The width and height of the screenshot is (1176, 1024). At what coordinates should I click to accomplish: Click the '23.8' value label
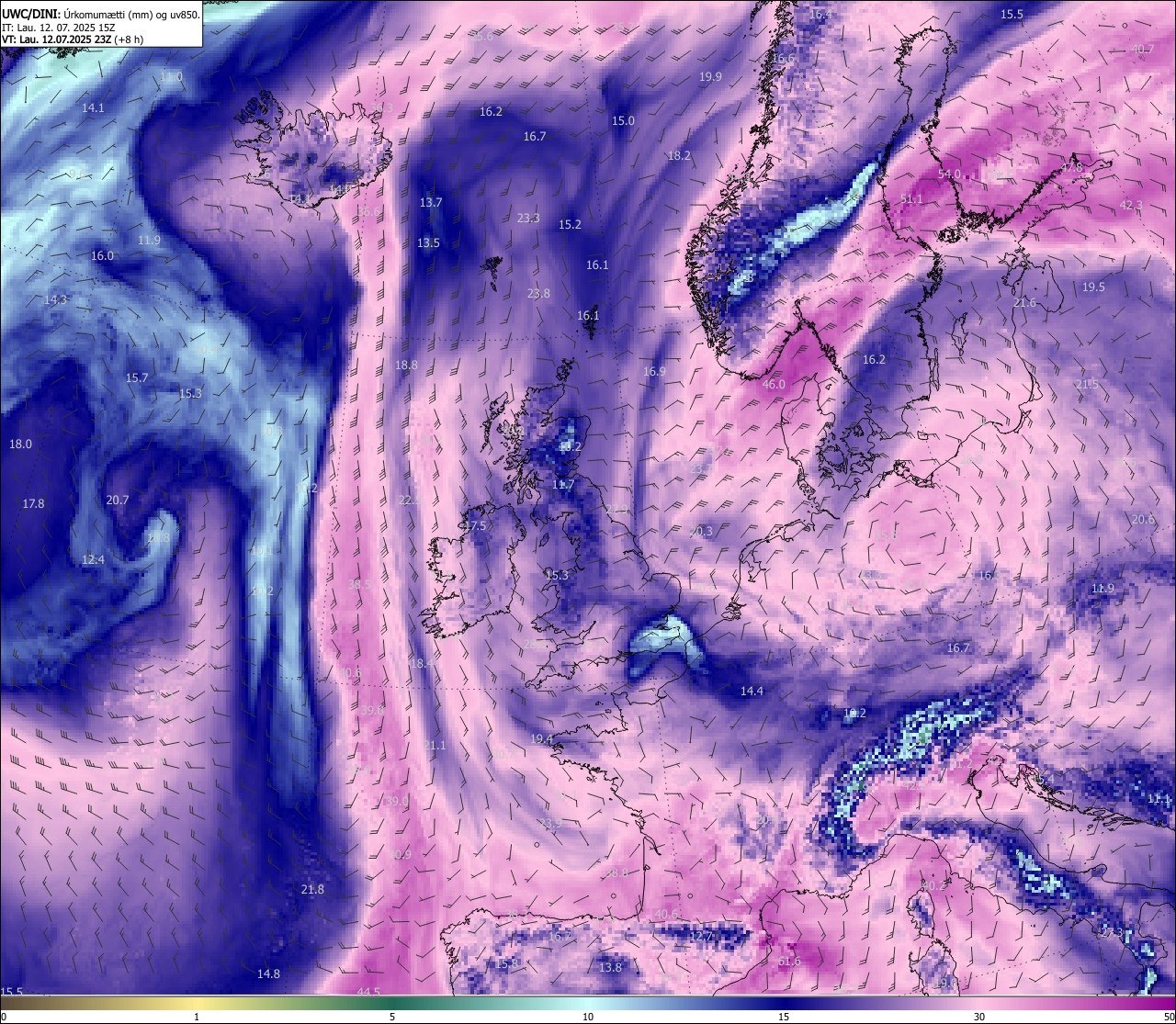tap(538, 294)
